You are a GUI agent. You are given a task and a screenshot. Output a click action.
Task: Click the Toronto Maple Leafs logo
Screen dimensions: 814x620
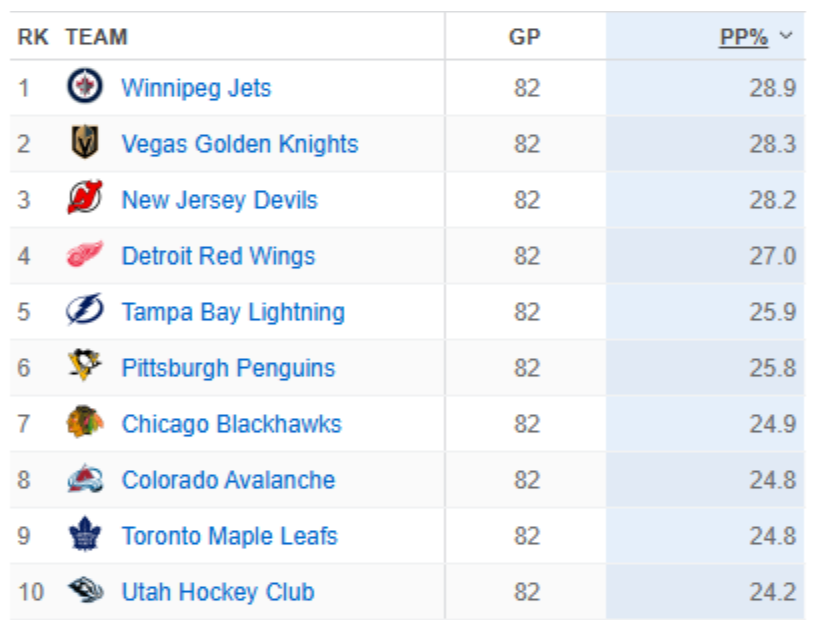[x=85, y=534]
